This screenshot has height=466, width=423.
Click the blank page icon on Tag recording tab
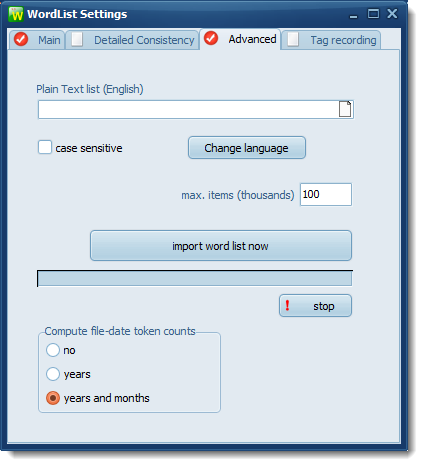tap(293, 39)
